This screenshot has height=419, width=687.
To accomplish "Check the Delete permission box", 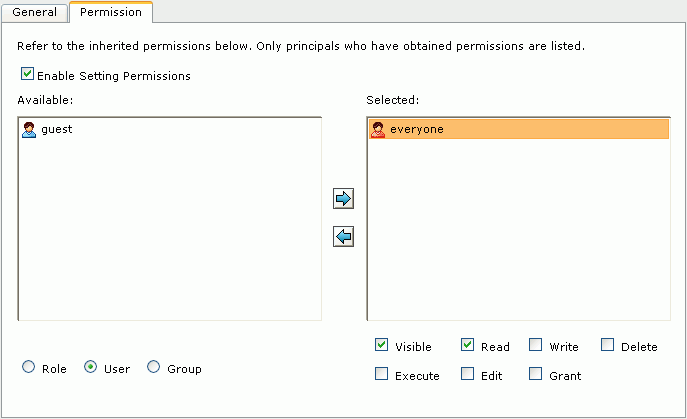I will pyautogui.click(x=607, y=345).
